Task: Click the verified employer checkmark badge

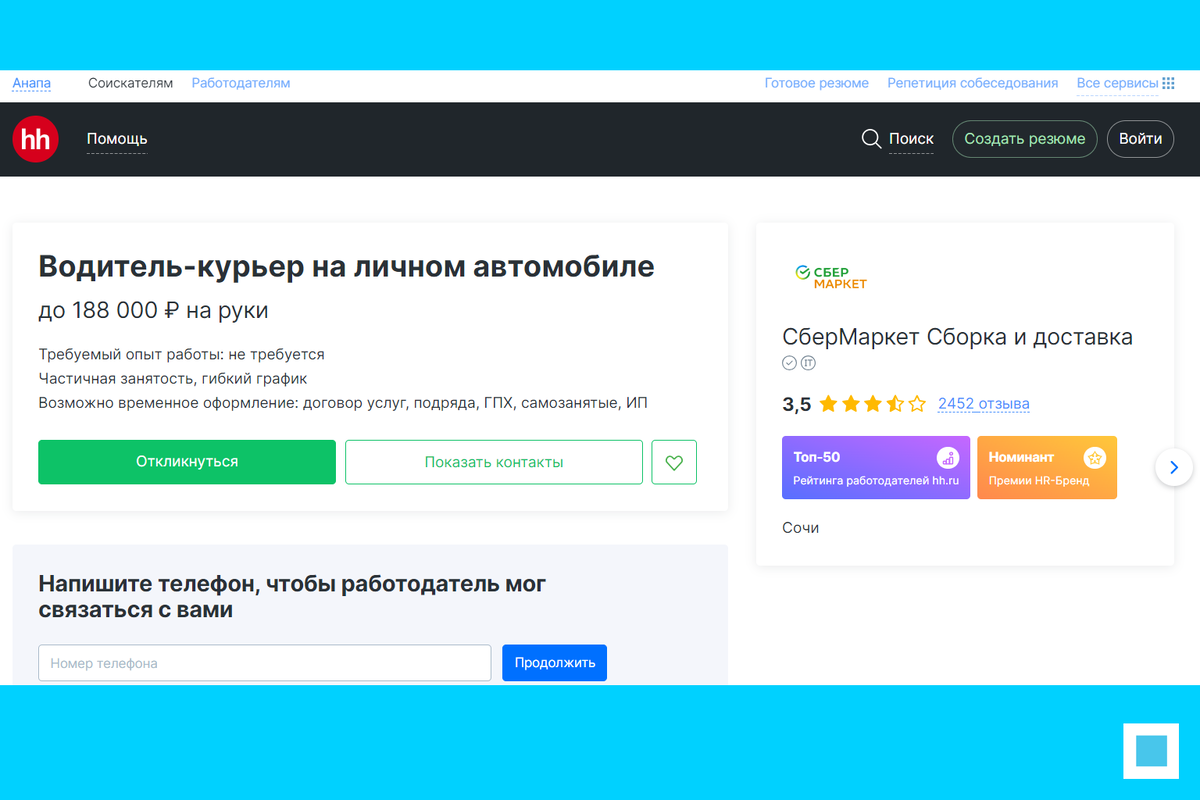Action: point(789,362)
